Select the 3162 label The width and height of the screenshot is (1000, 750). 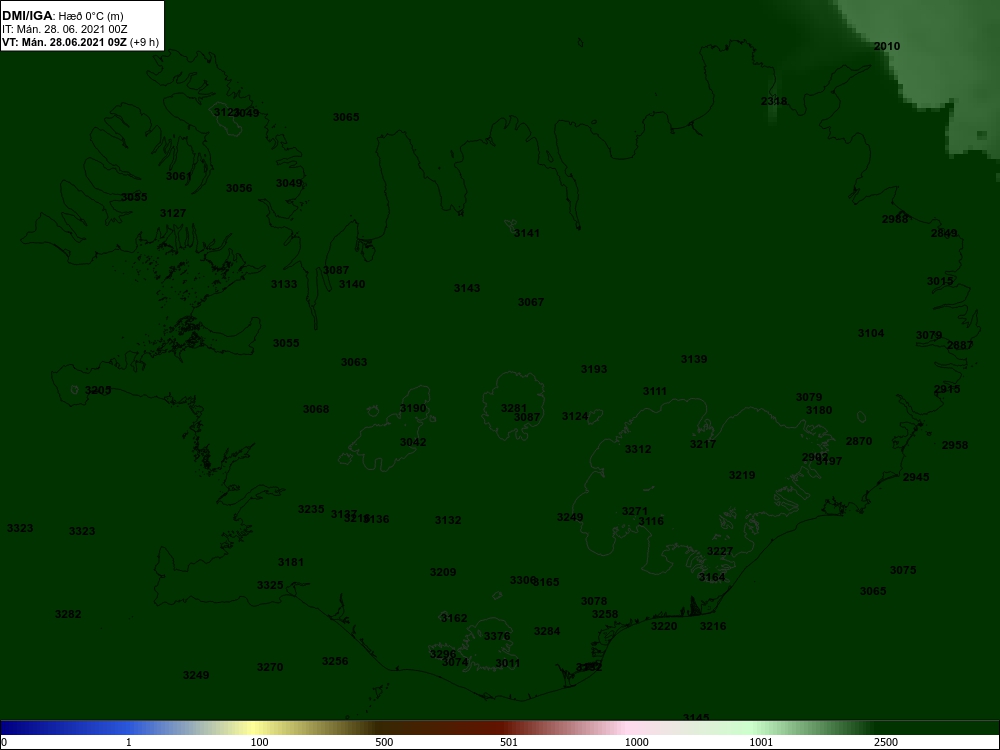click(454, 618)
